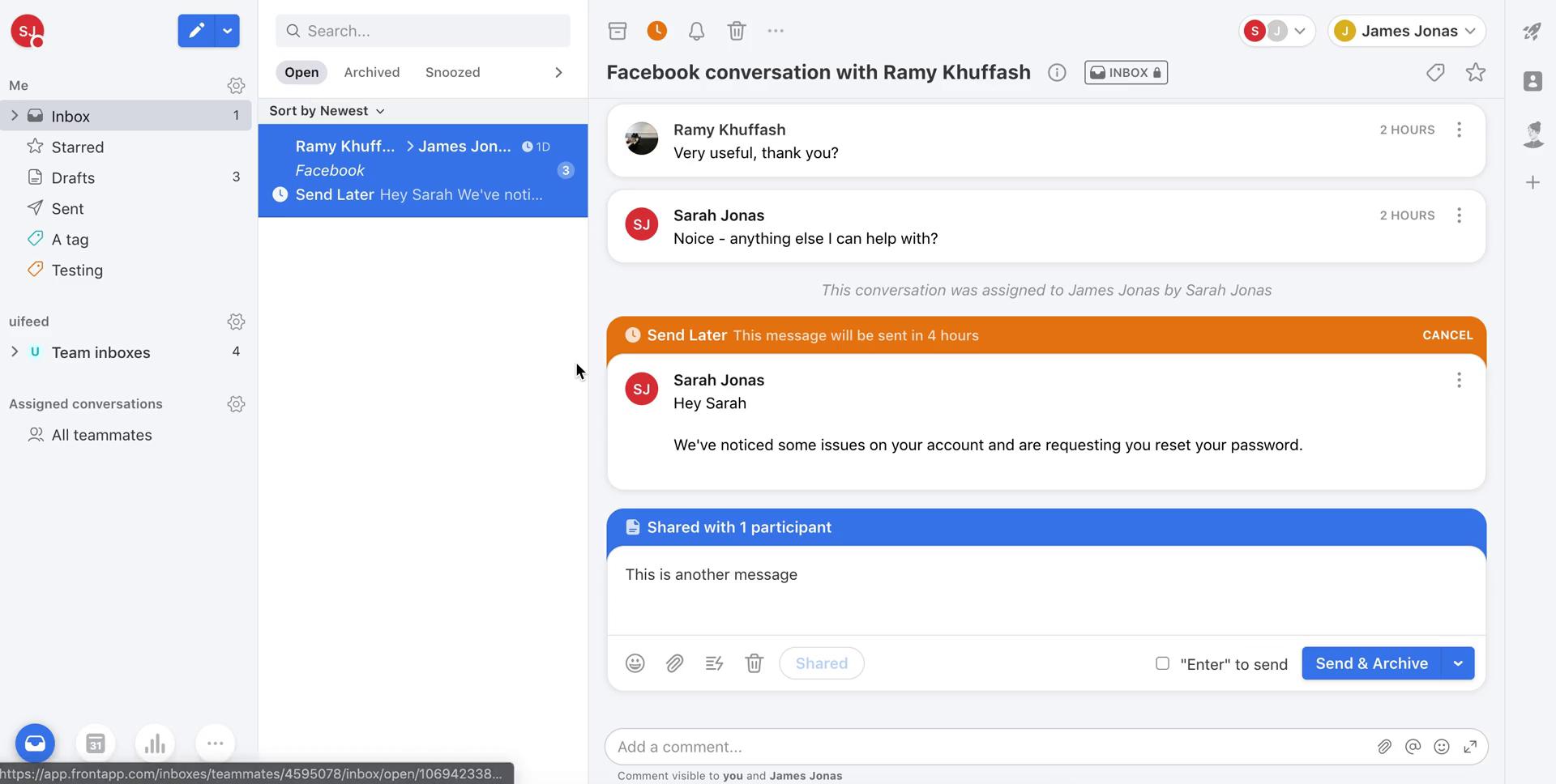The image size is (1556, 784).
Task: Open the James Jonas assignee dropdown
Action: pos(1406,31)
